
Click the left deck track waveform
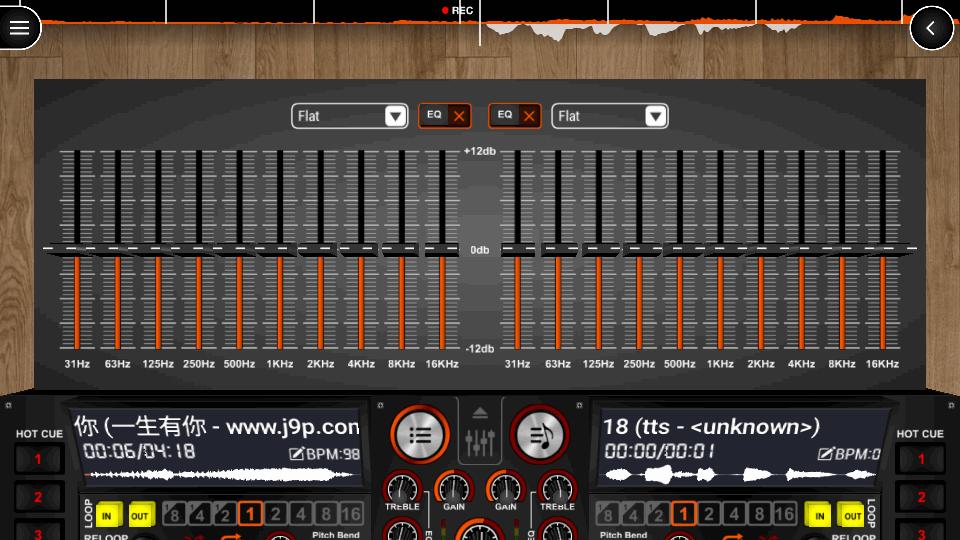(x=220, y=475)
